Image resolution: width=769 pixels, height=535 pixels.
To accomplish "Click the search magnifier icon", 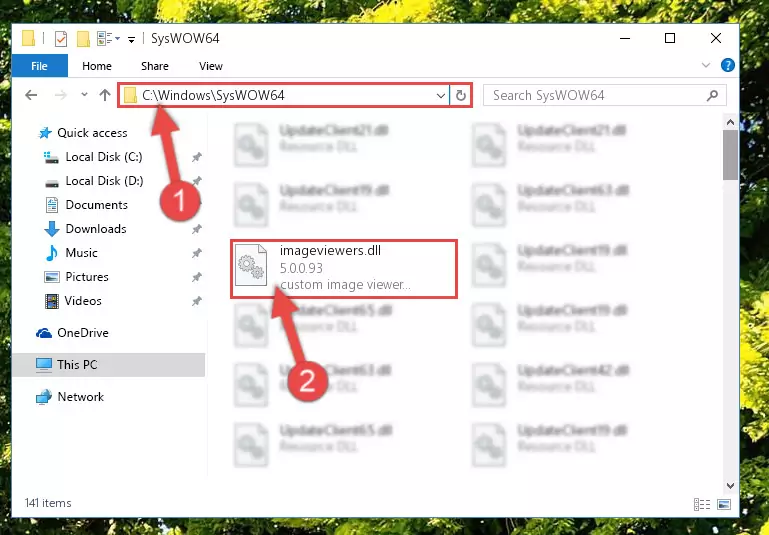I will pos(712,95).
